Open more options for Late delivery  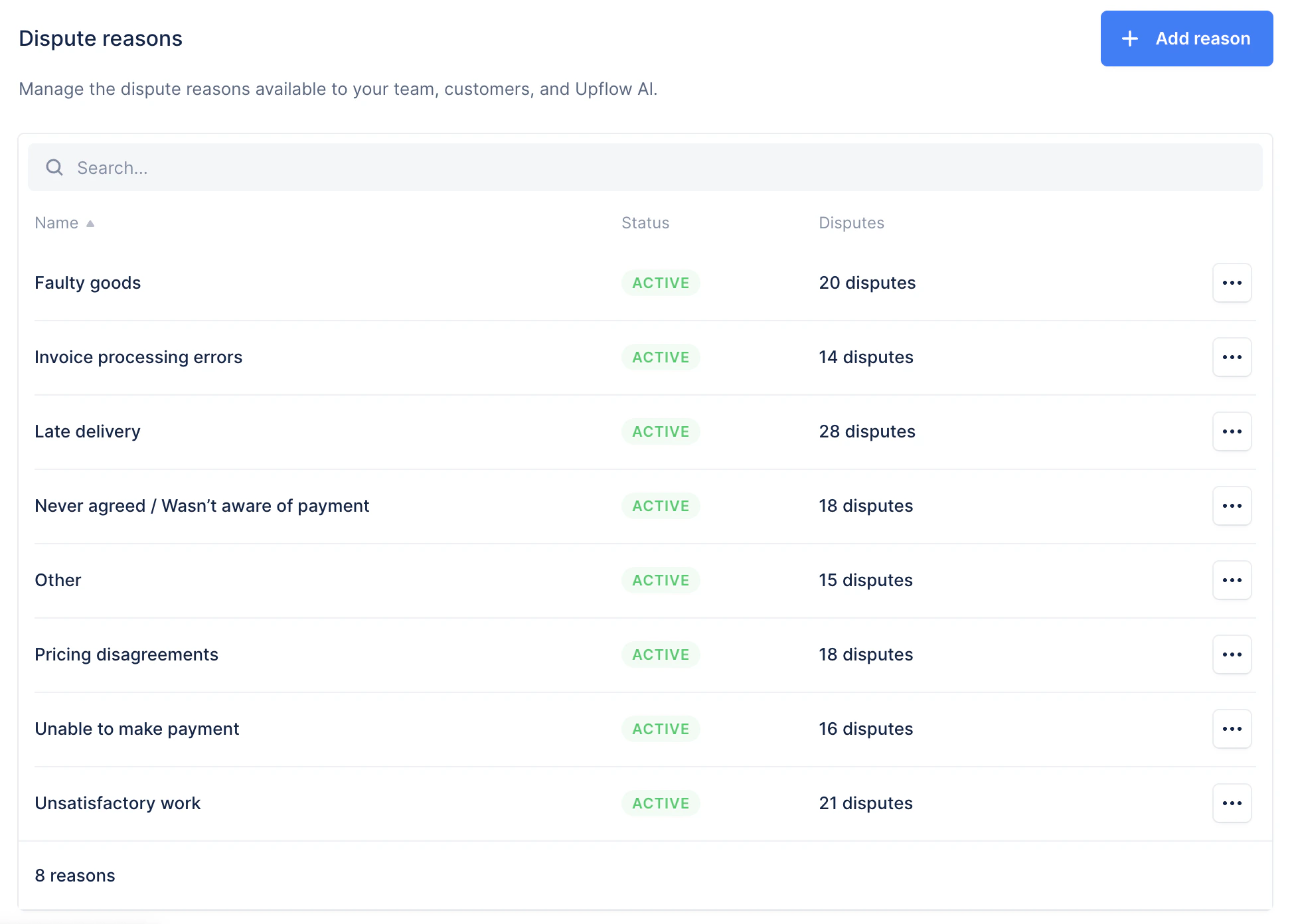point(1232,431)
